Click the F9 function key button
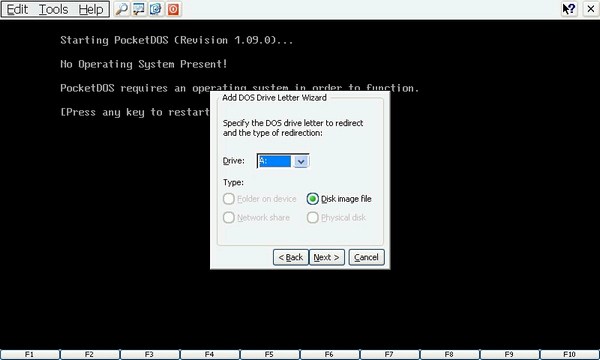 point(510,355)
